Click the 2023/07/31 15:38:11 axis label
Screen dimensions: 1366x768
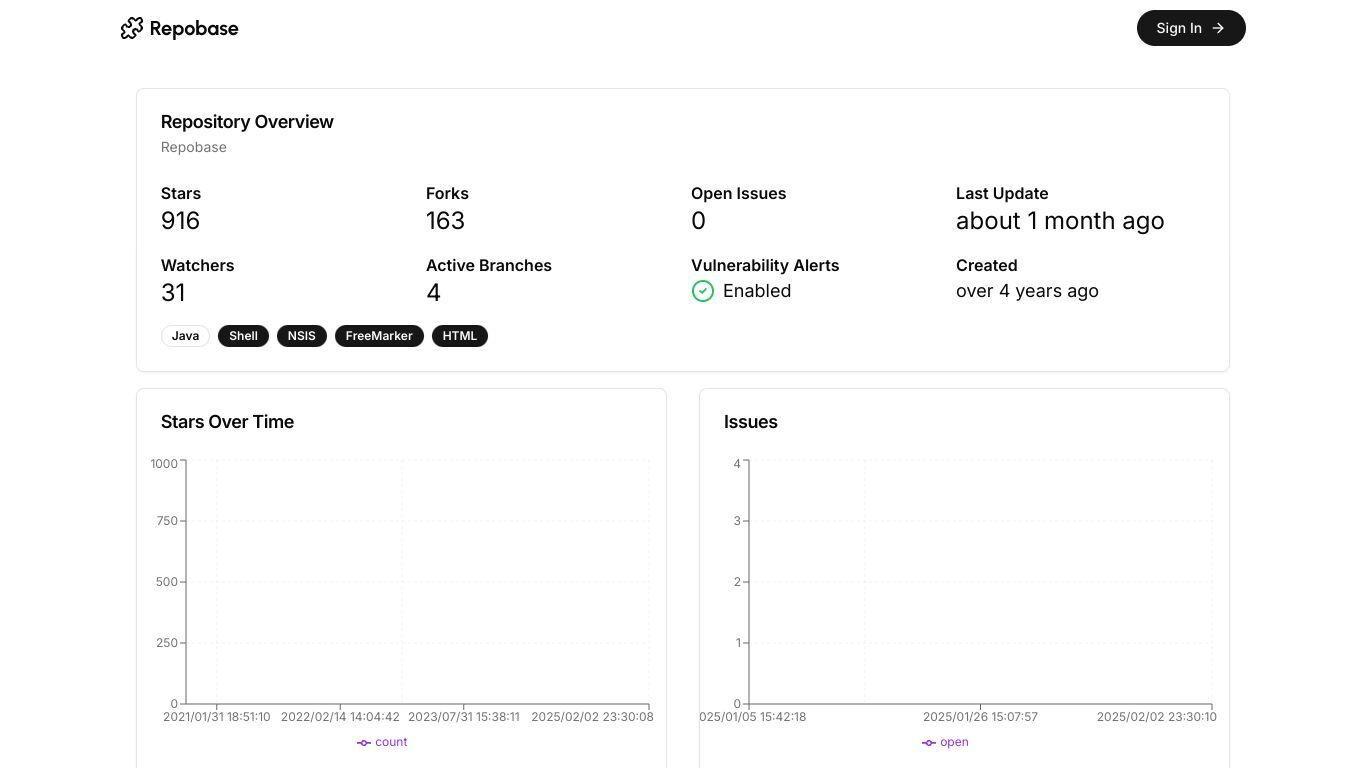464,717
